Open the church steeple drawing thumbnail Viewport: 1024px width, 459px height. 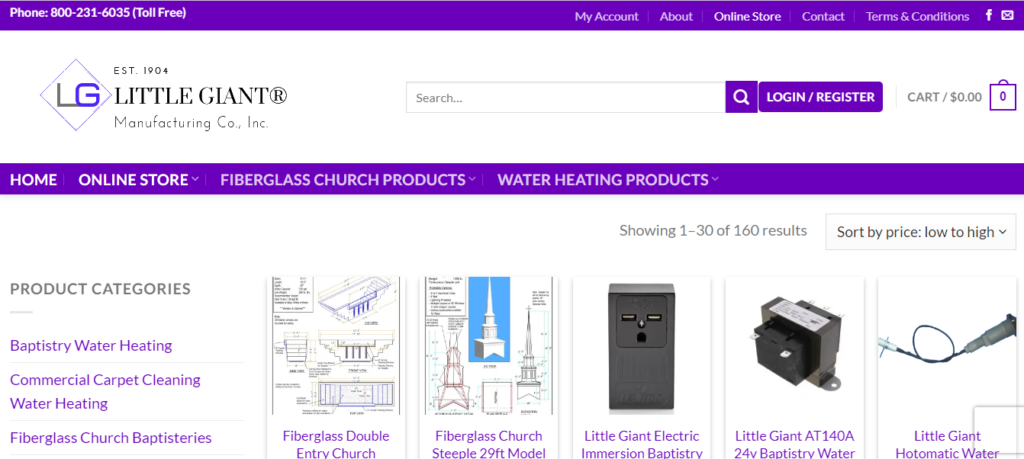tap(488, 346)
